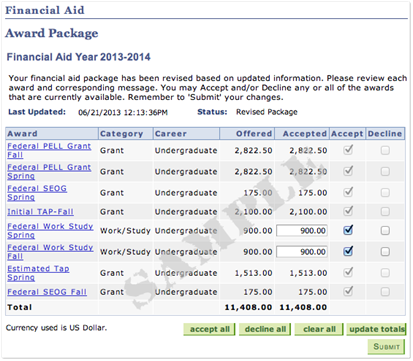
Task: Click the Award Package heading
Action: tap(52, 33)
